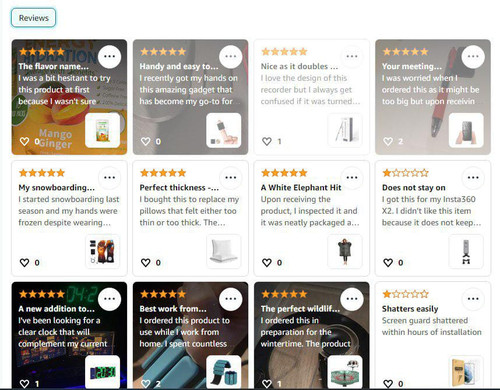Viewport: 500px width, 390px height.
Task: Open 'Does not stay on' review title
Action: (x=414, y=188)
